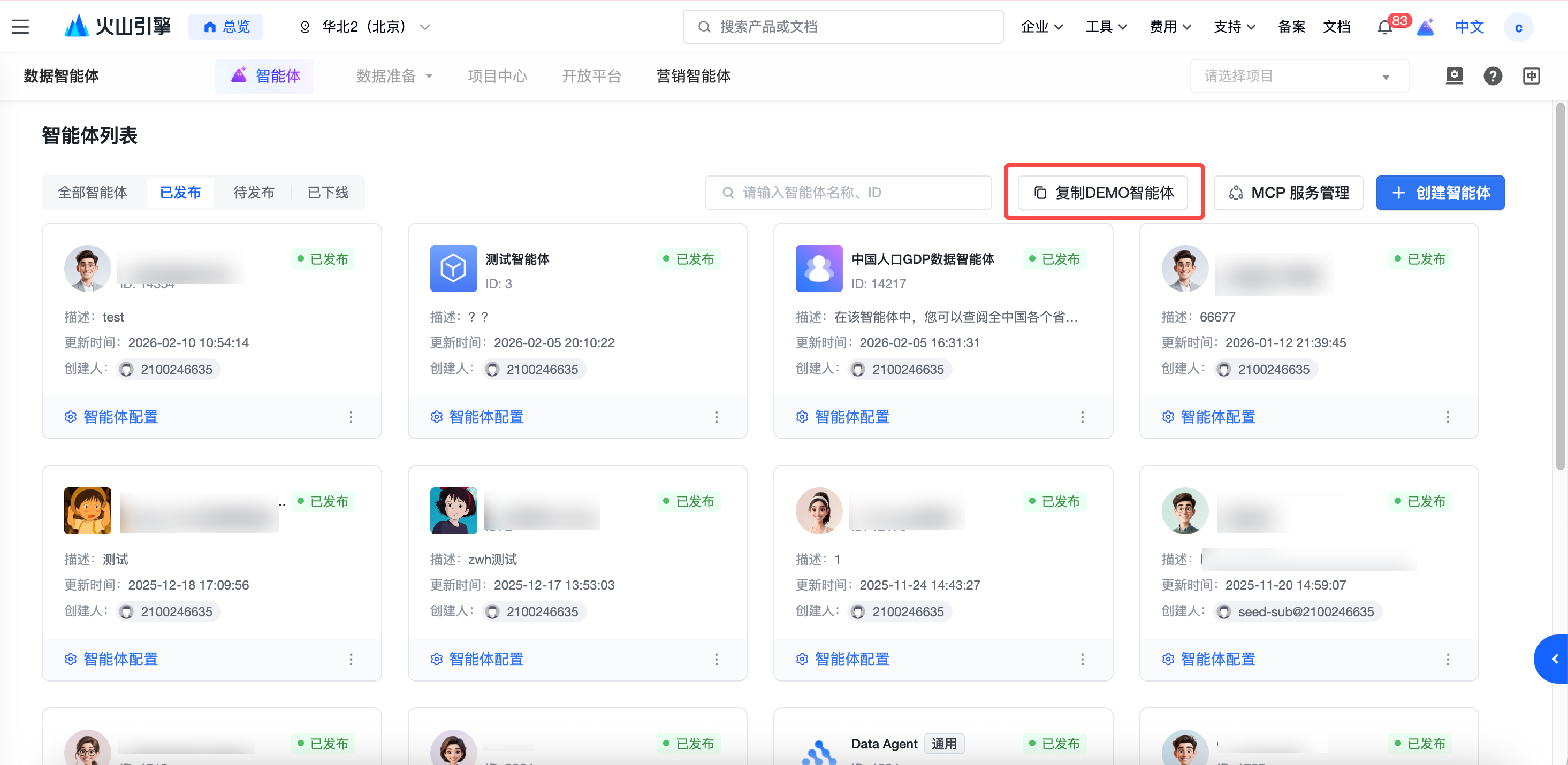Click the blue collapse arrow at the right edge
This screenshot has width=1568, height=765.
1555,659
